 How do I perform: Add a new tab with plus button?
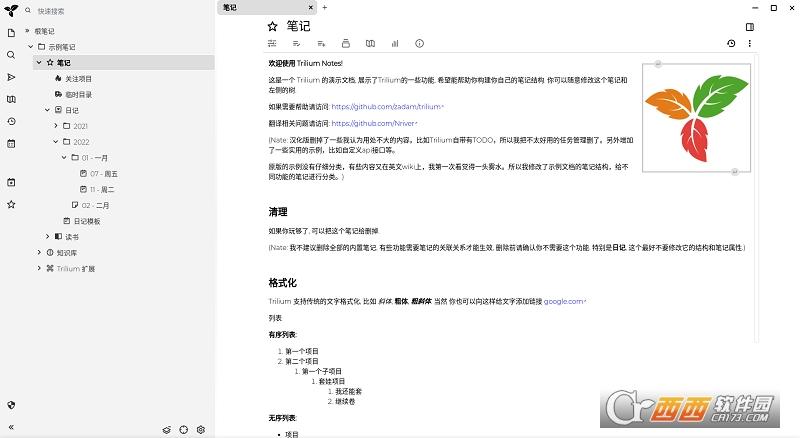(x=324, y=8)
